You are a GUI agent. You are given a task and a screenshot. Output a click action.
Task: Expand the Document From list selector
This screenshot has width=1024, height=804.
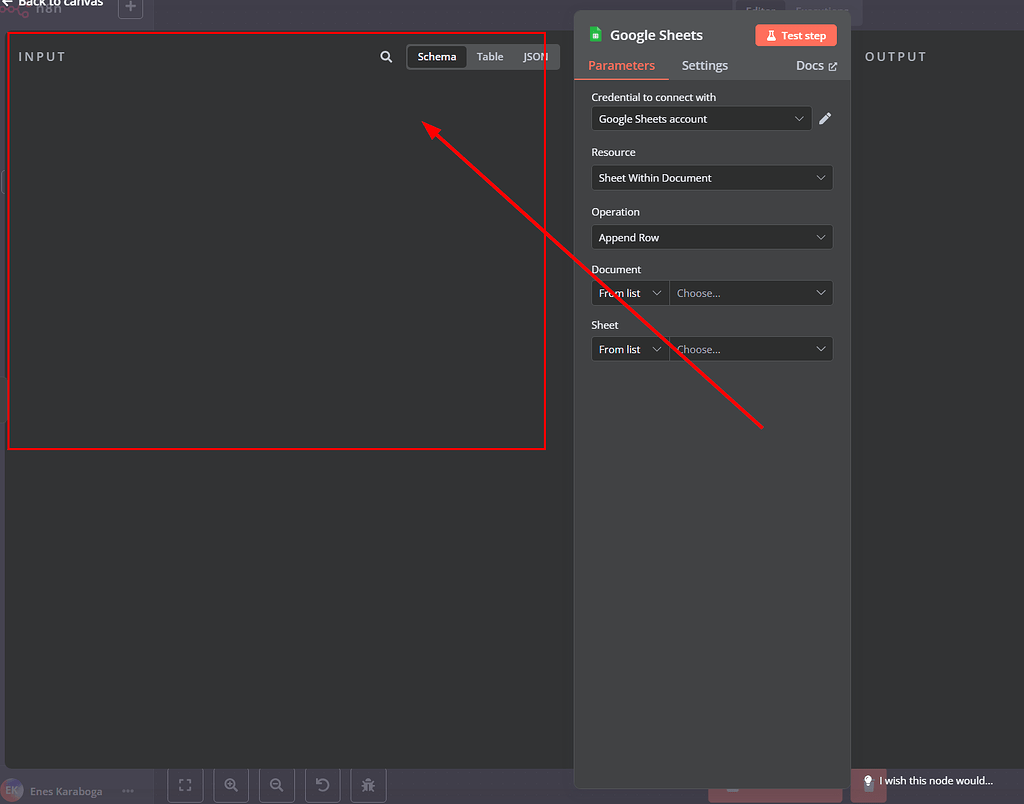(629, 292)
